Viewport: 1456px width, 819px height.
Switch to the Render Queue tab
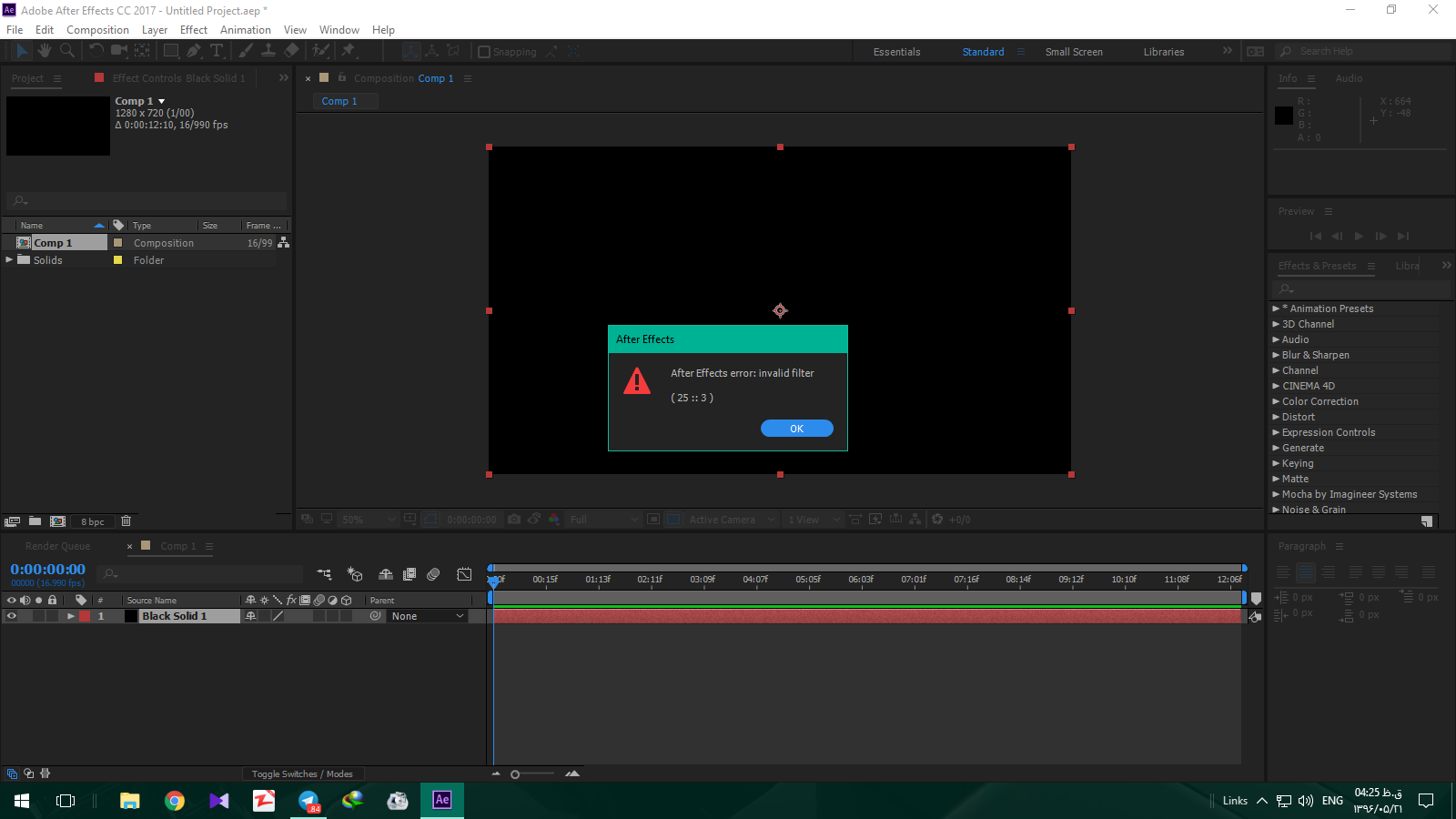(x=57, y=546)
